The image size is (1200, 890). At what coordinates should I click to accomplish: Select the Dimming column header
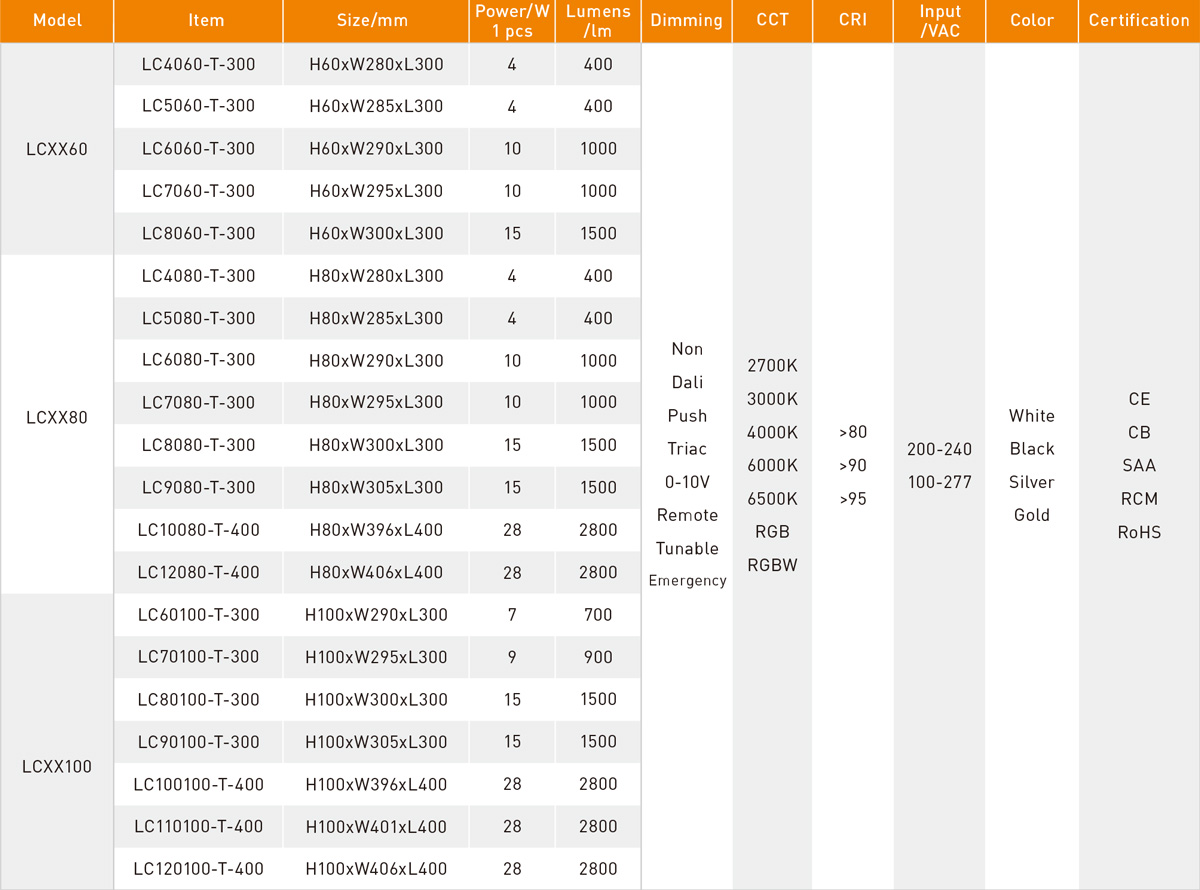686,21
